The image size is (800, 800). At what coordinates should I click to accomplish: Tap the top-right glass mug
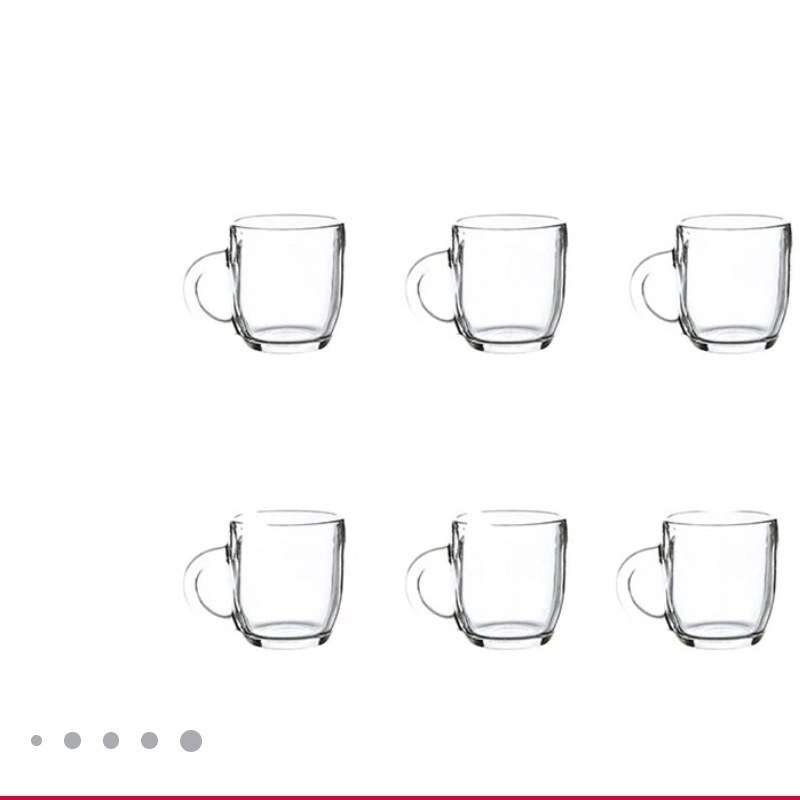click(711, 284)
